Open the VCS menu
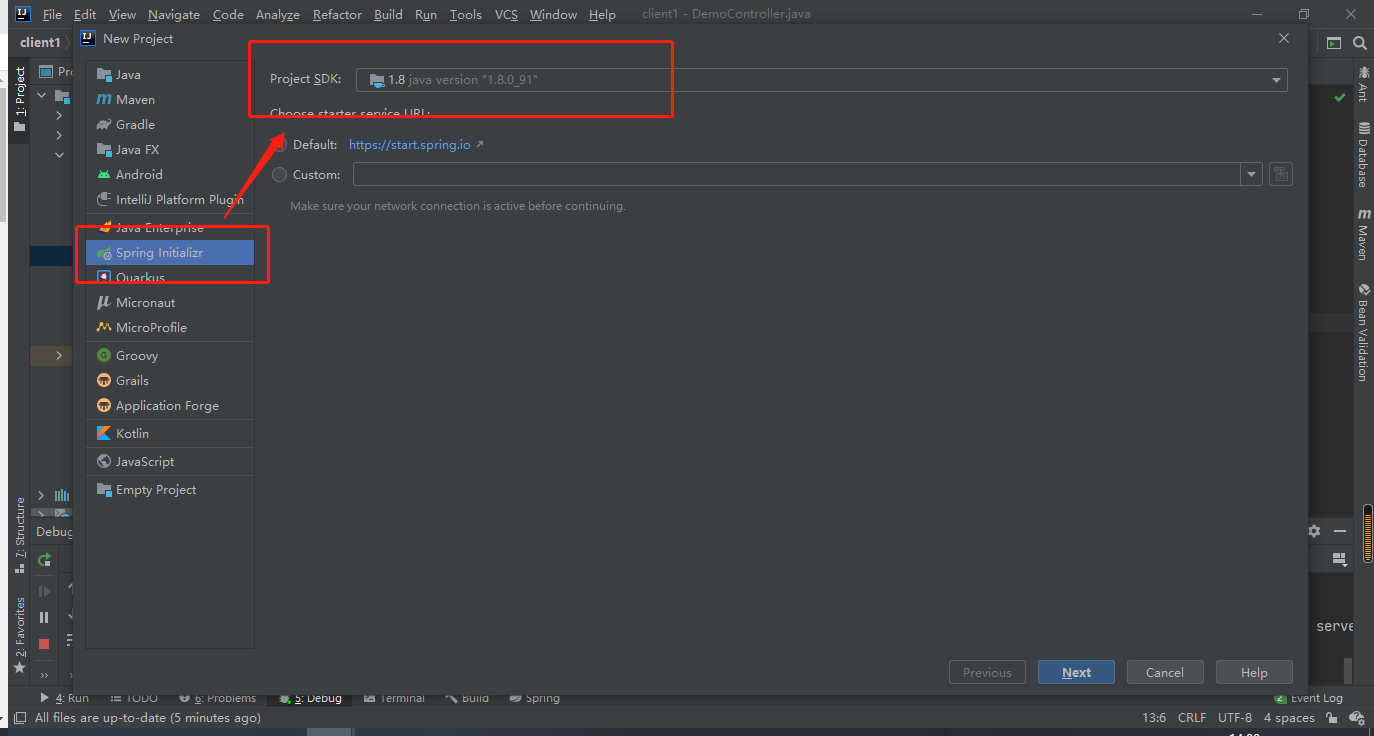This screenshot has width=1374, height=736. 506,14
